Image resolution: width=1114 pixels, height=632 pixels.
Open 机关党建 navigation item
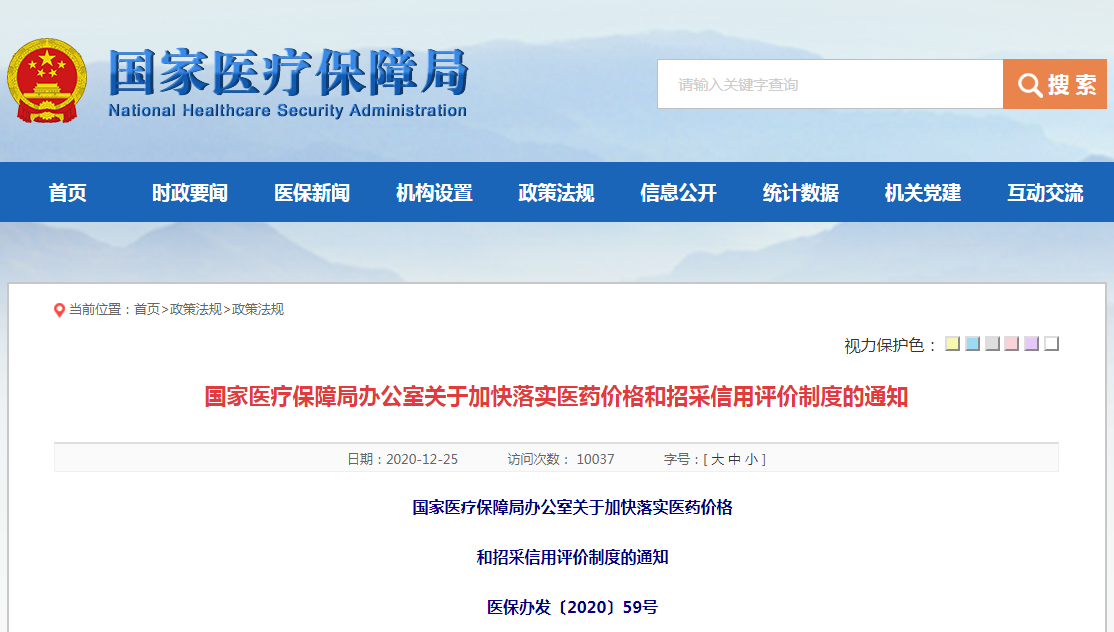click(922, 193)
